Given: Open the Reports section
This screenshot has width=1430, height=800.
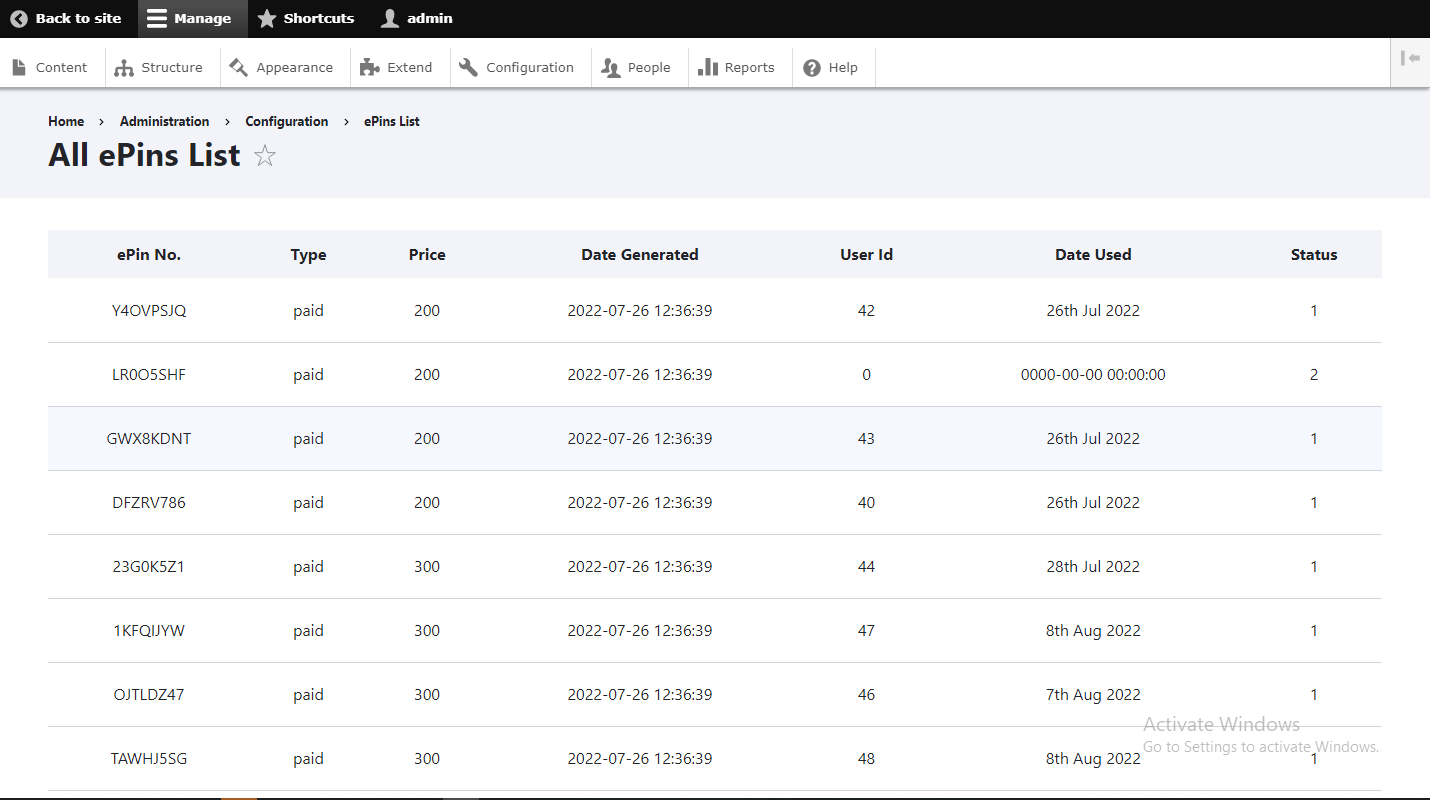Looking at the screenshot, I should pos(737,68).
